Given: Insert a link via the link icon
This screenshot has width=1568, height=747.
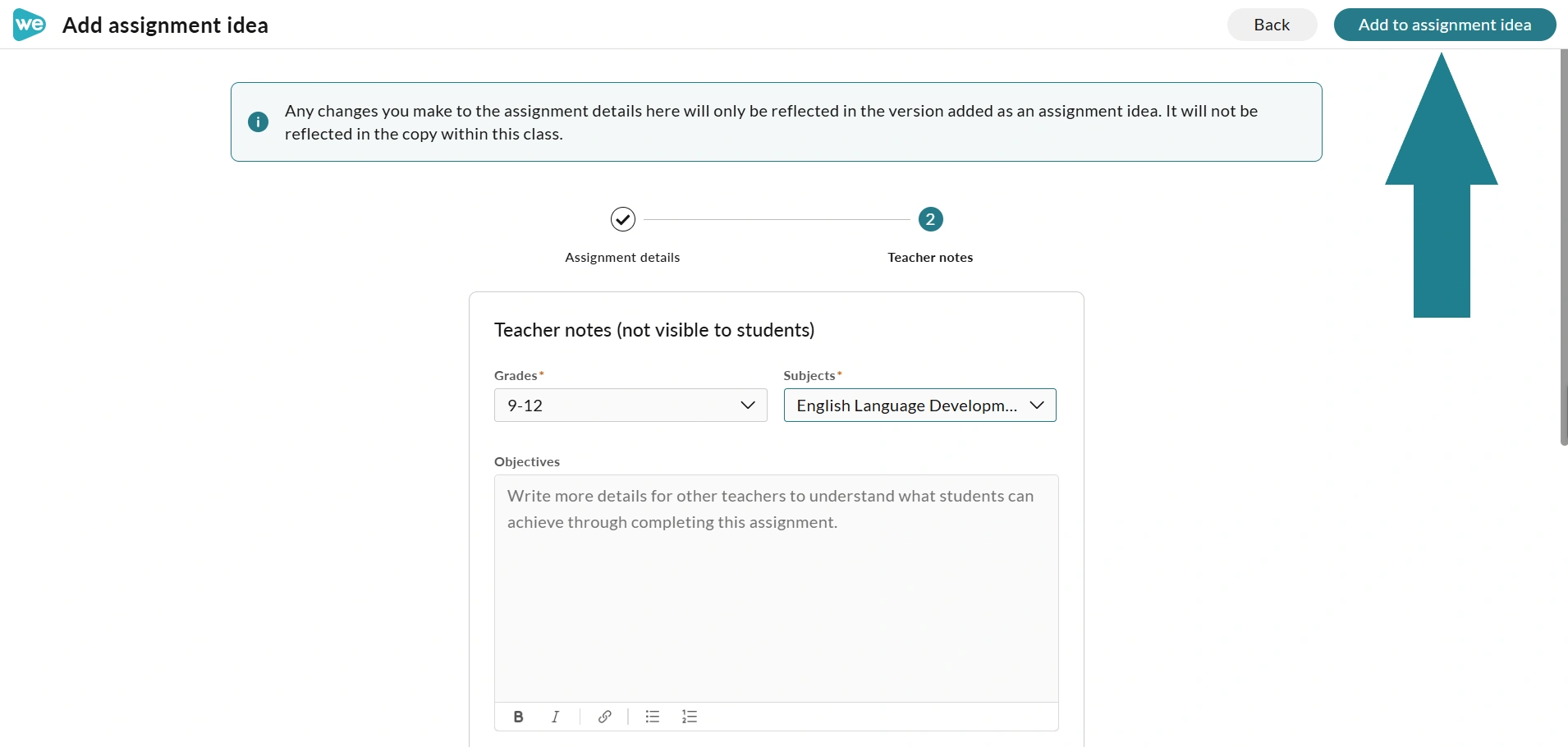Looking at the screenshot, I should point(604,717).
